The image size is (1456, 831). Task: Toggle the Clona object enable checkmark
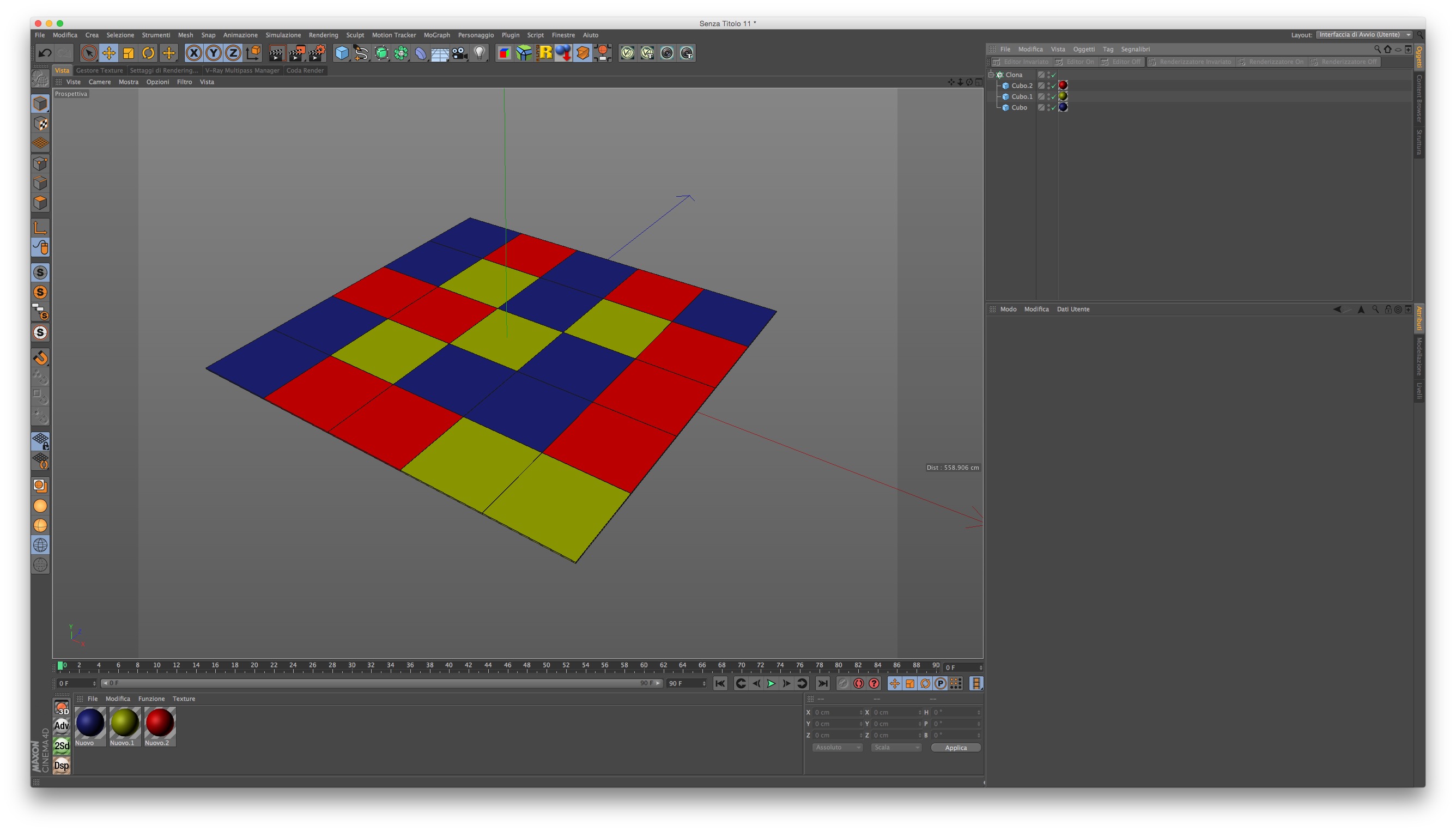tap(1054, 75)
